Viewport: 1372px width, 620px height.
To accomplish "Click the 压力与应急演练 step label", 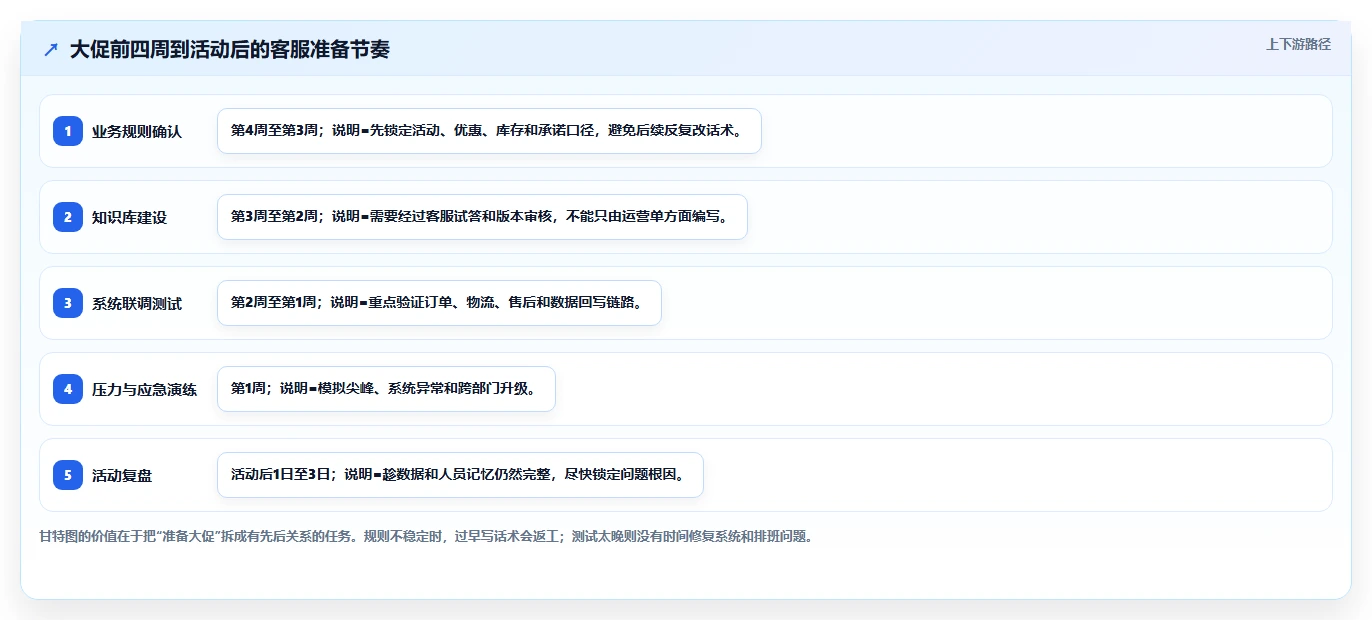I will pyautogui.click(x=144, y=390).
